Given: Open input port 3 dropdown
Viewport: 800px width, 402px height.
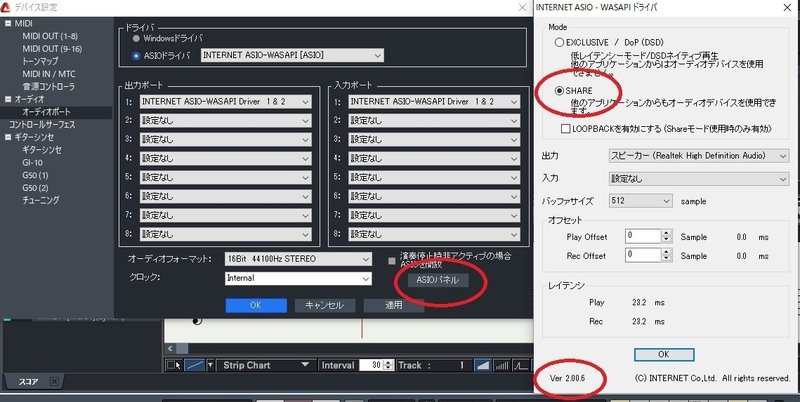Looking at the screenshot, I should [x=434, y=139].
